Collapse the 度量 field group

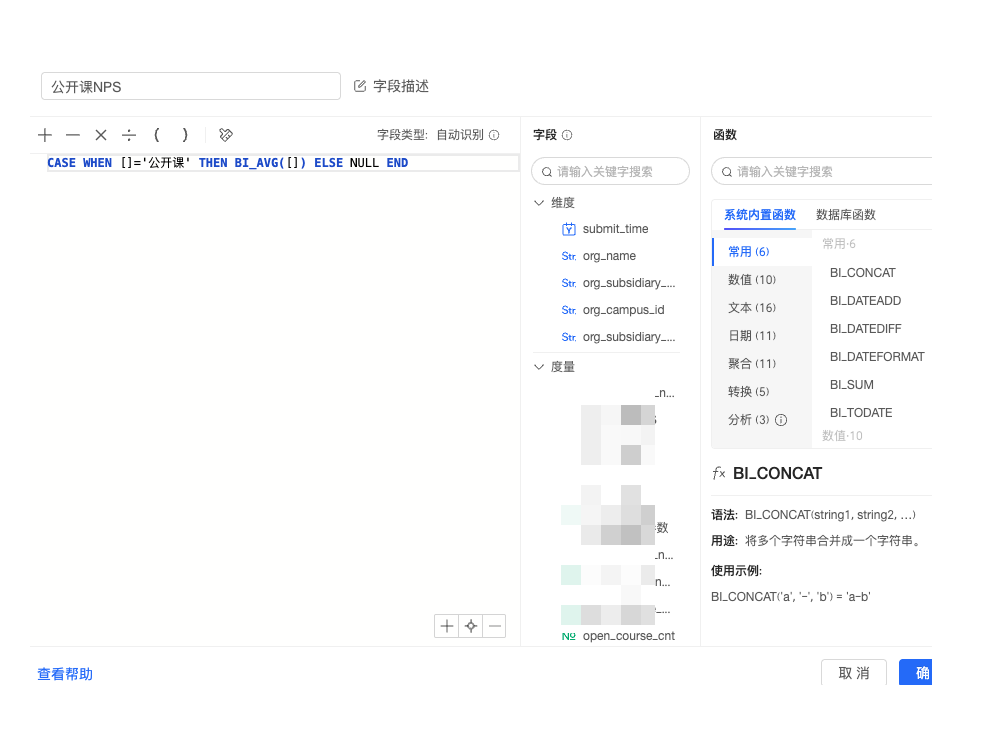(x=540, y=367)
